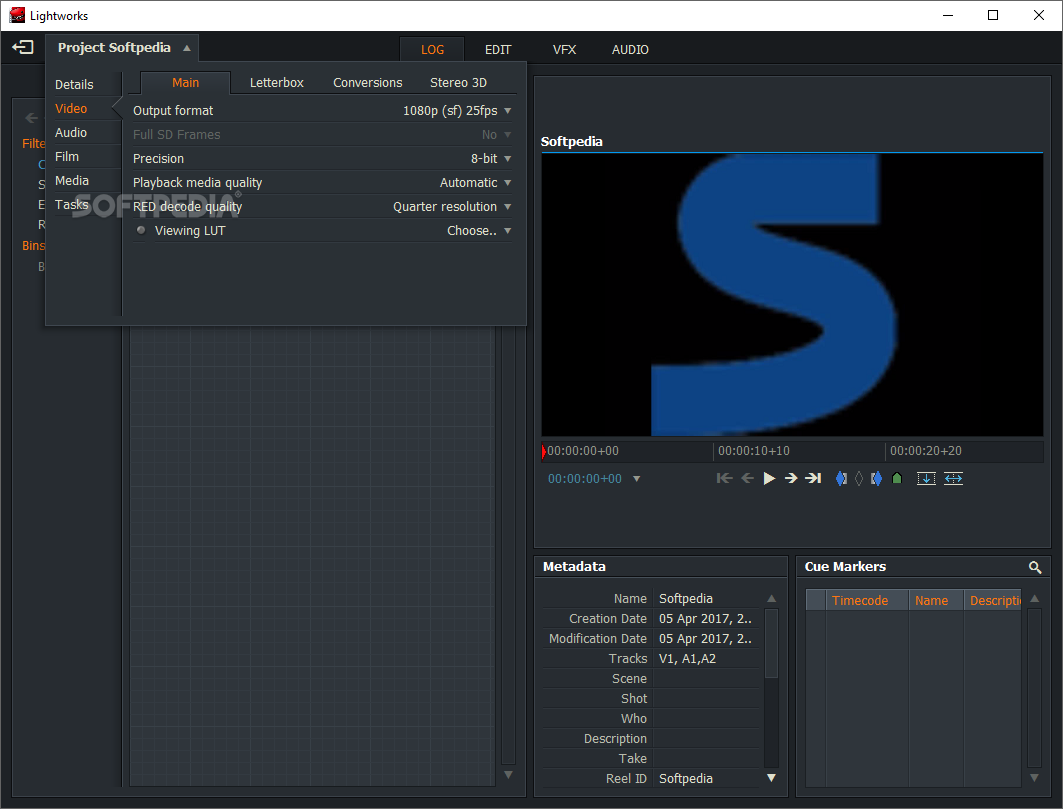Switch to the LOG workspace tab

[x=432, y=50]
